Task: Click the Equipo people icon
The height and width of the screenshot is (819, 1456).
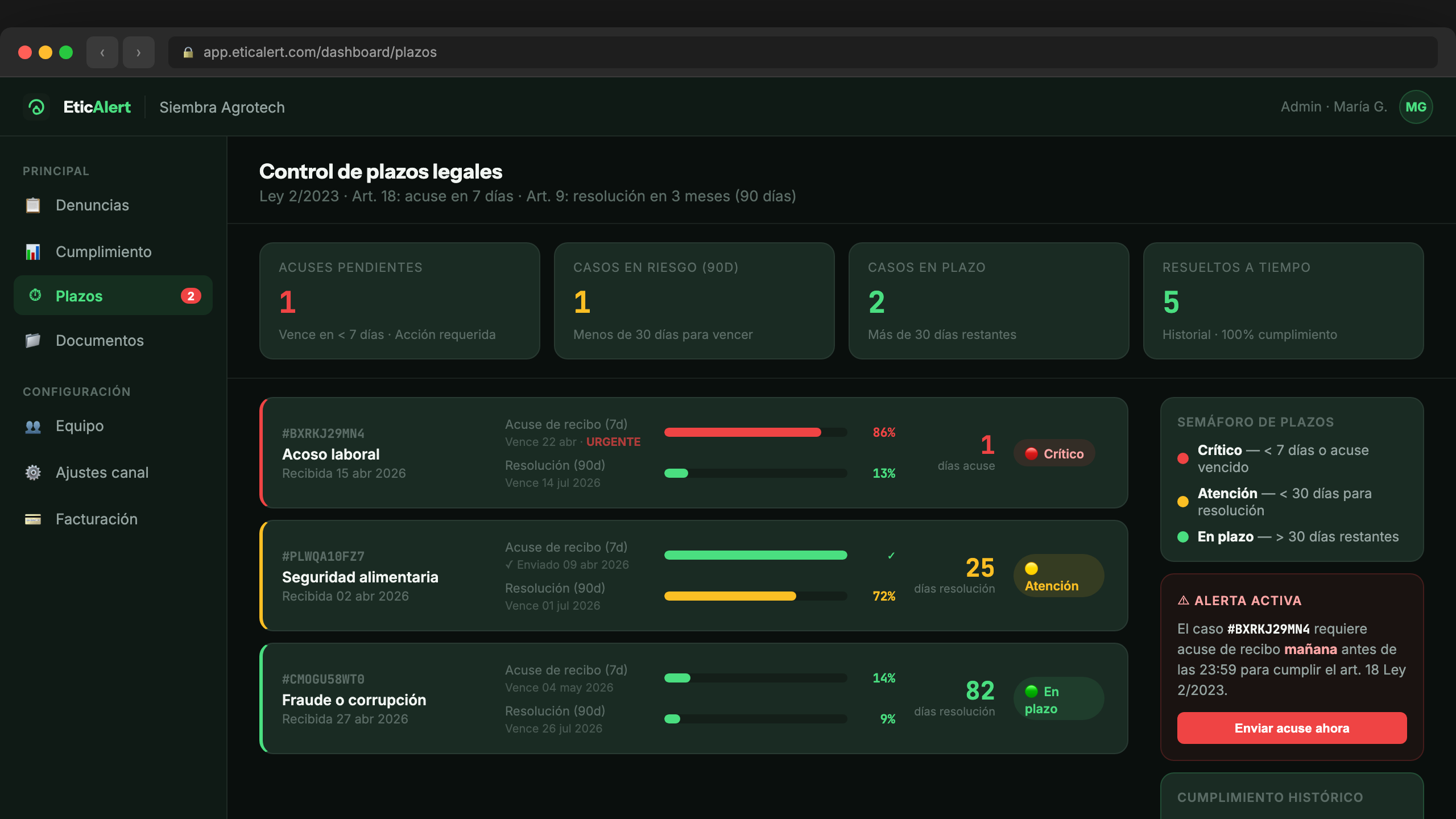Action: coord(33,426)
